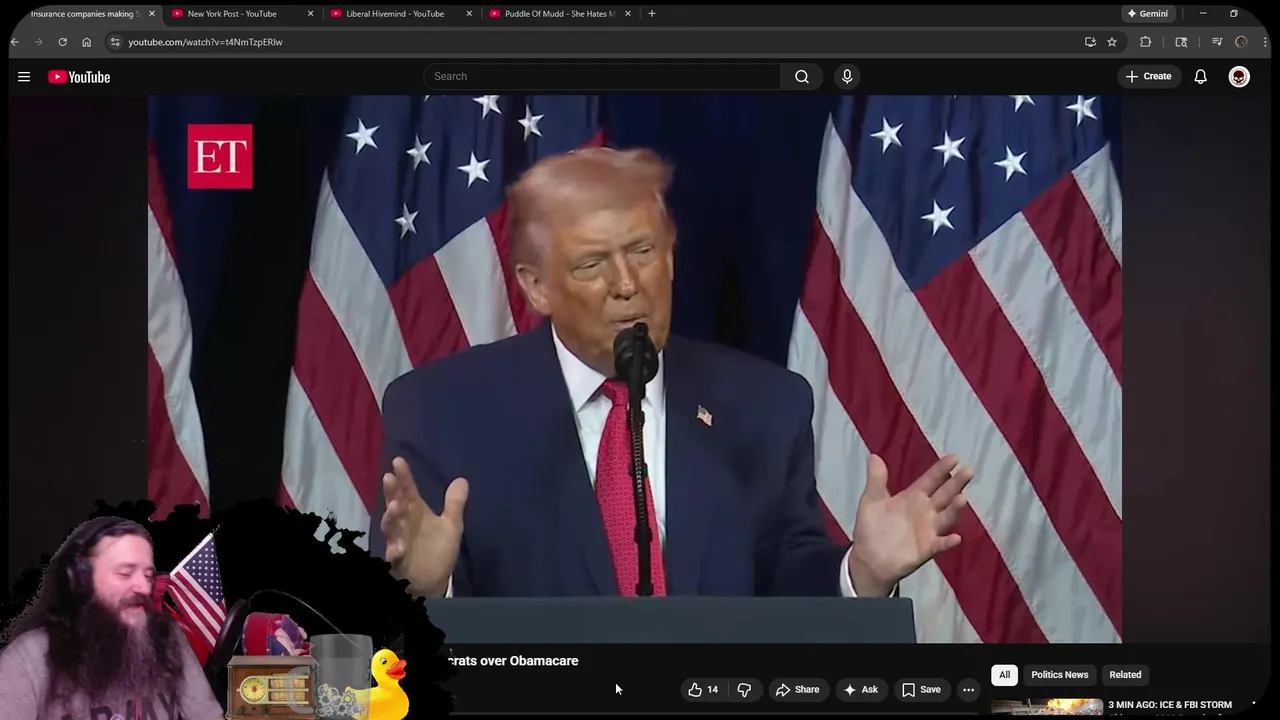Click the YouTube search box

pos(602,76)
